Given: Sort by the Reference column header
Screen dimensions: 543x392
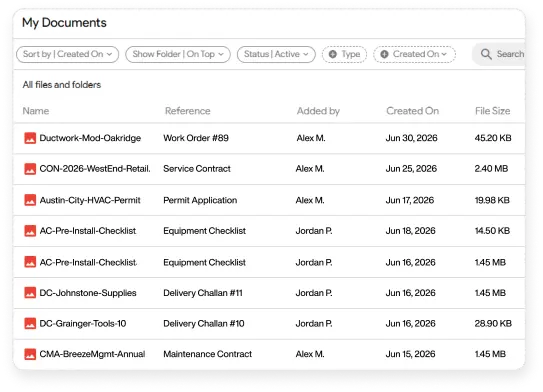Looking at the screenshot, I should [x=187, y=111].
